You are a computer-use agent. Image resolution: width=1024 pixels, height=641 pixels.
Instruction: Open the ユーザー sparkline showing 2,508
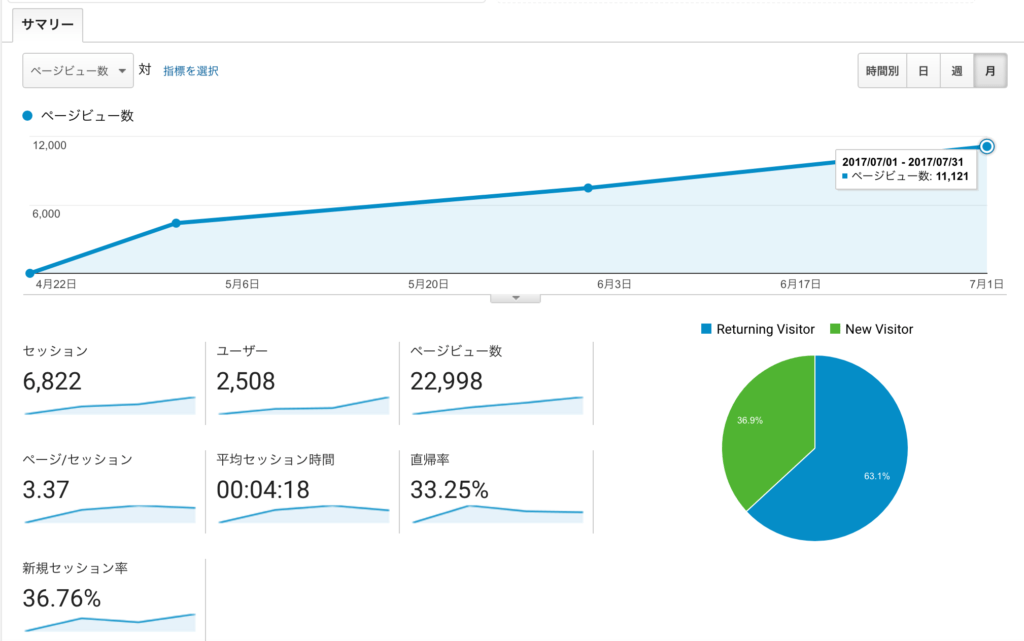click(304, 405)
